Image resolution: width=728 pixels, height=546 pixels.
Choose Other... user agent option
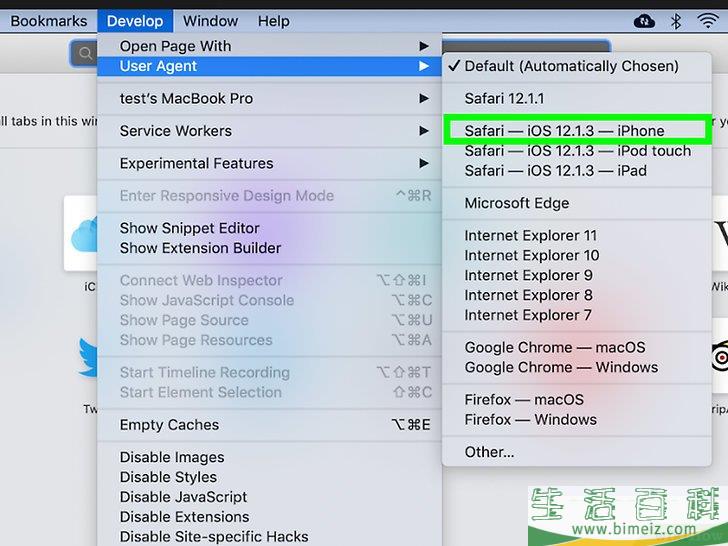(577, 452)
